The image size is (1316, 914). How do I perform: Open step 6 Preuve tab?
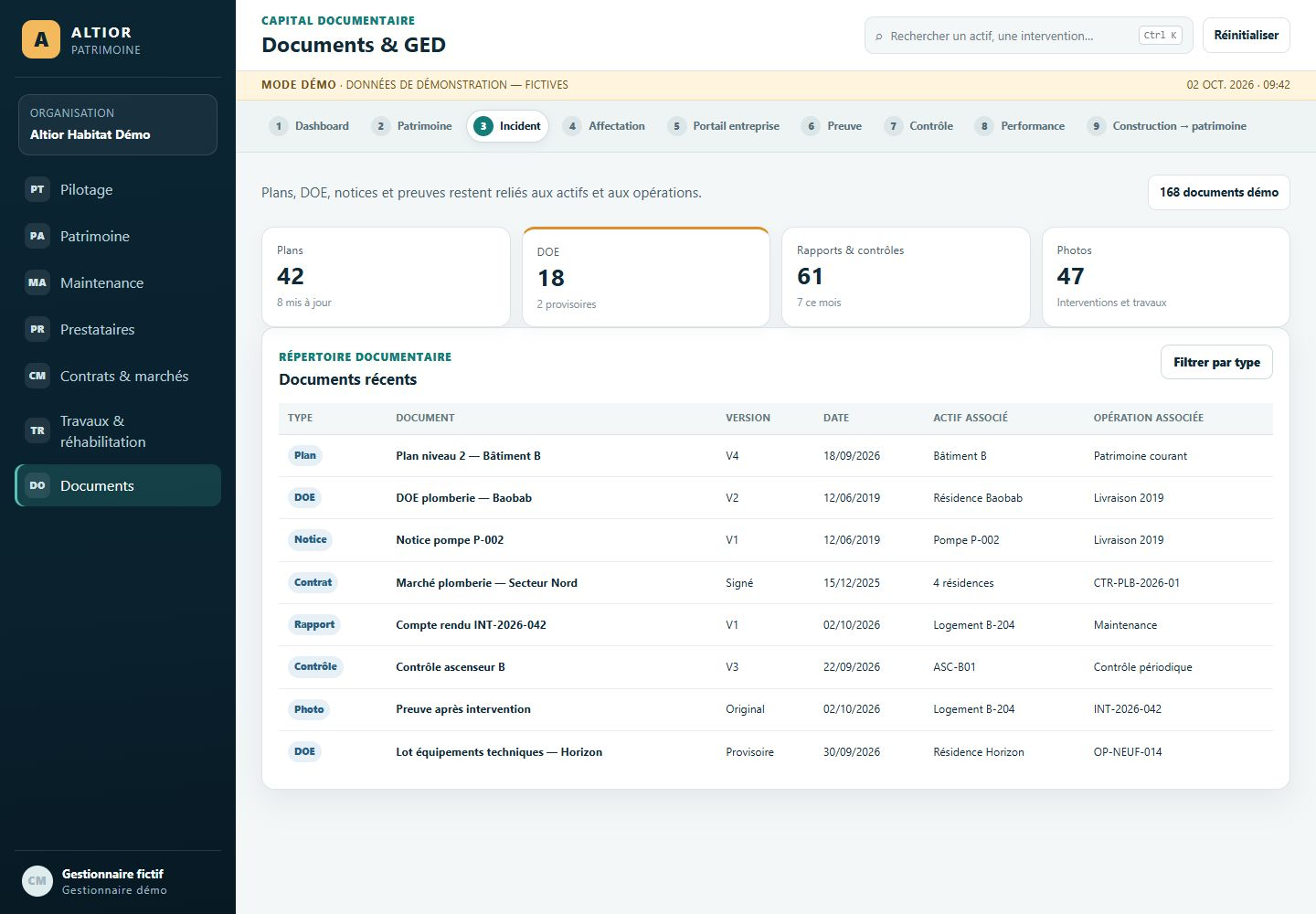[x=832, y=126]
